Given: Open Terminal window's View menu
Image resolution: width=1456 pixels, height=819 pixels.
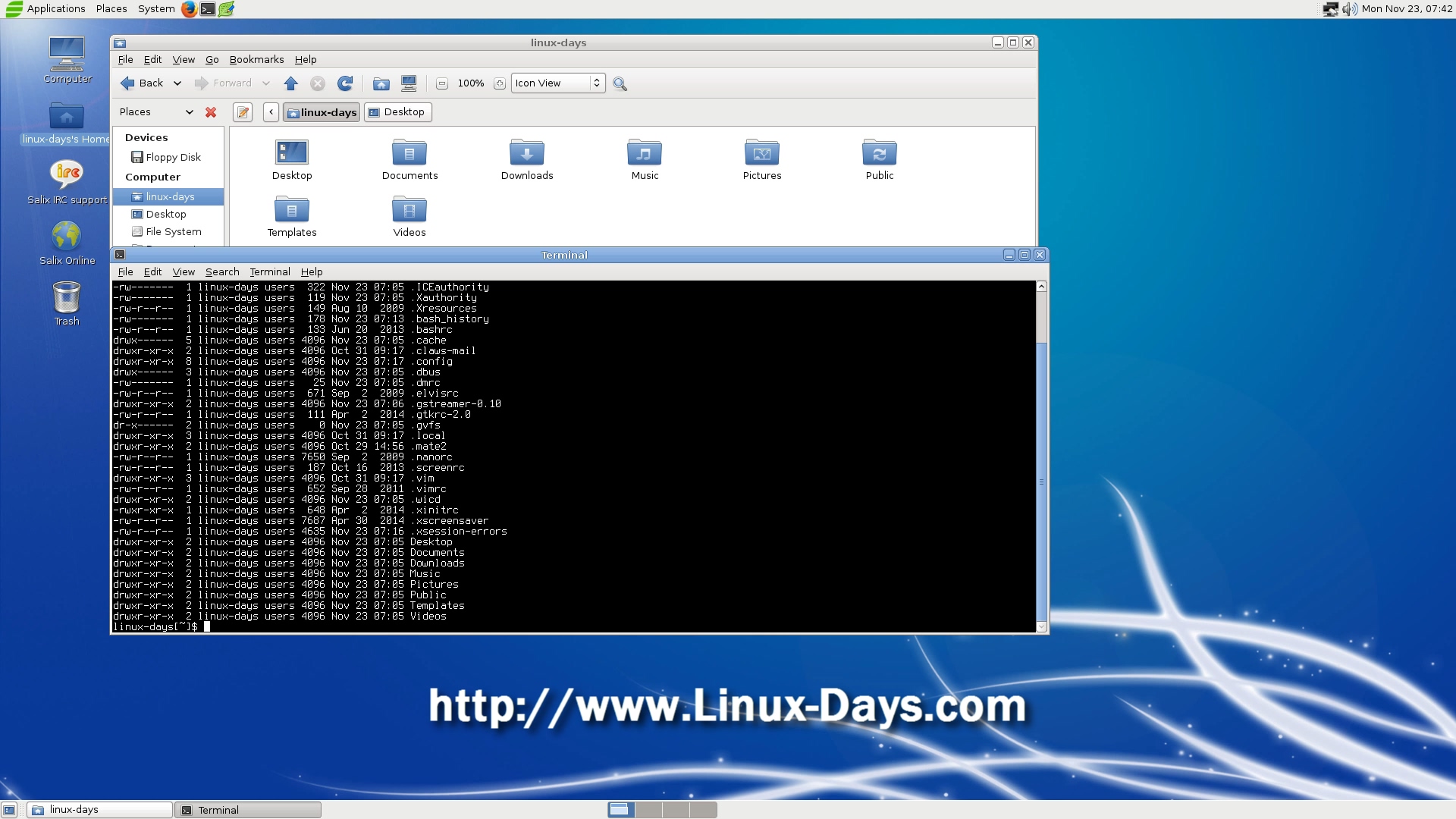Looking at the screenshot, I should point(184,272).
